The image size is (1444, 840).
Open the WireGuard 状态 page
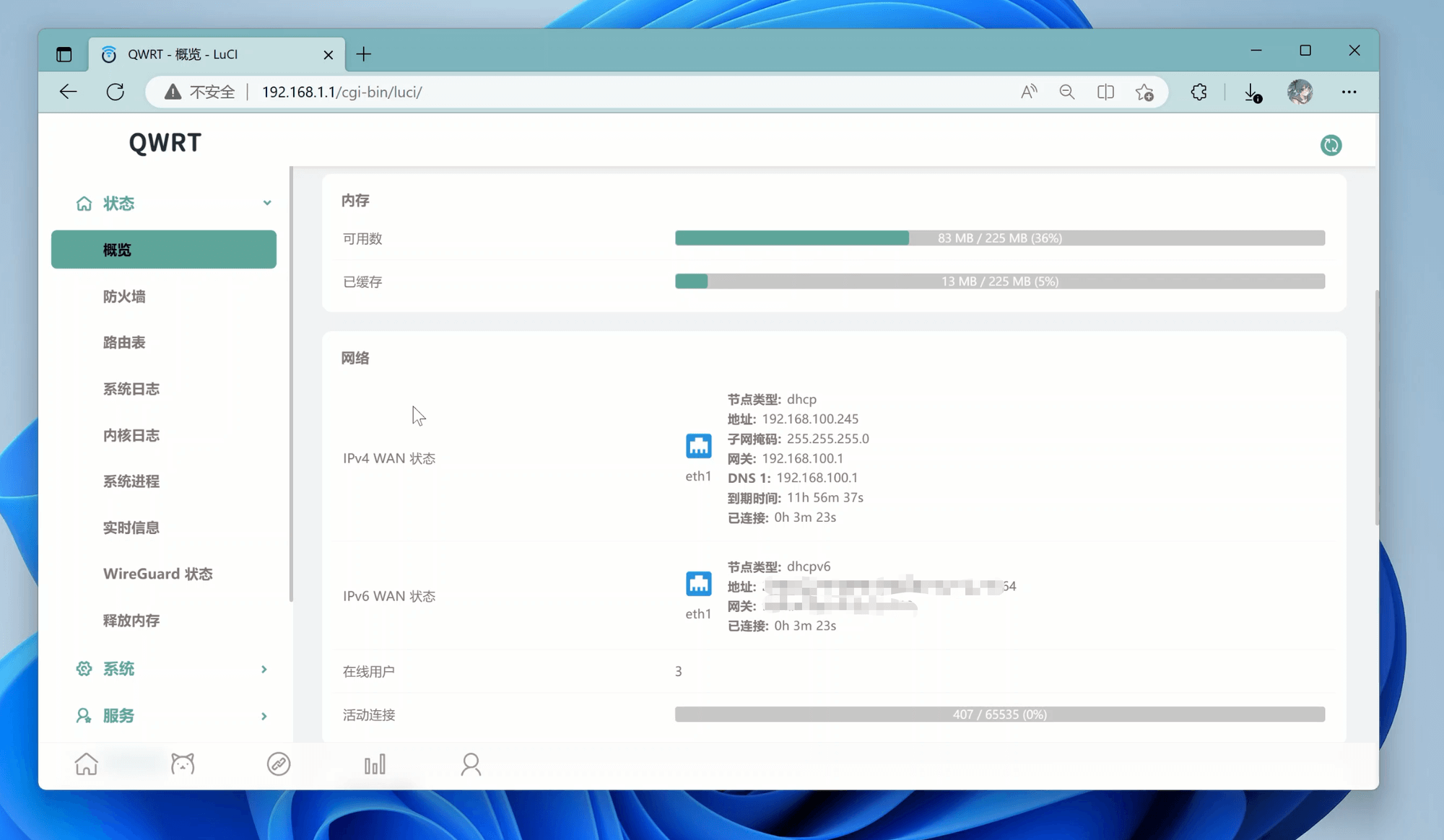coord(157,574)
